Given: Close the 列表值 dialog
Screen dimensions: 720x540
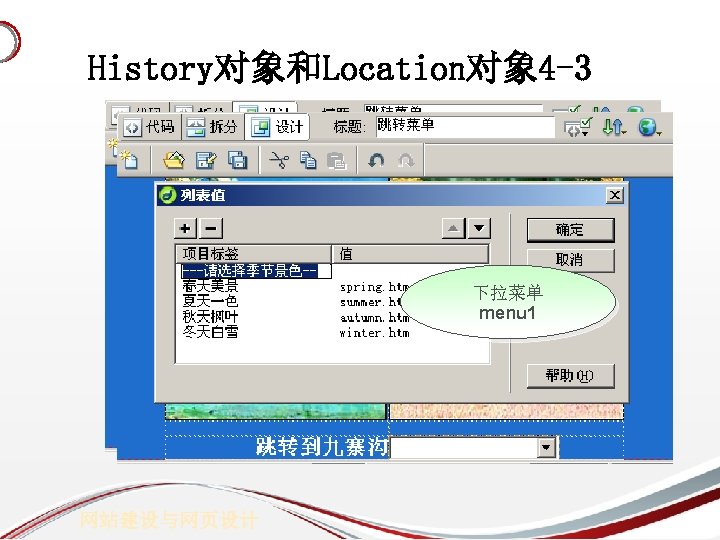Looking at the screenshot, I should click(614, 195).
